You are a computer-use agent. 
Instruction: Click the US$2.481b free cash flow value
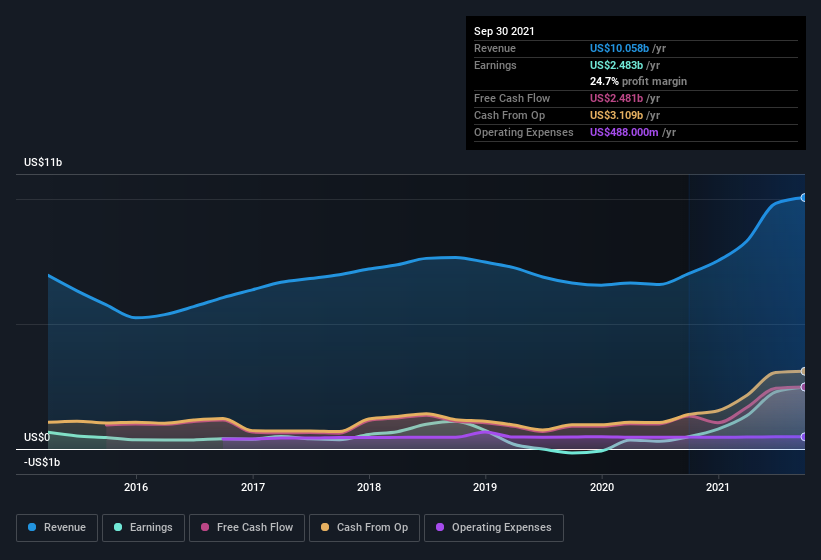click(616, 98)
